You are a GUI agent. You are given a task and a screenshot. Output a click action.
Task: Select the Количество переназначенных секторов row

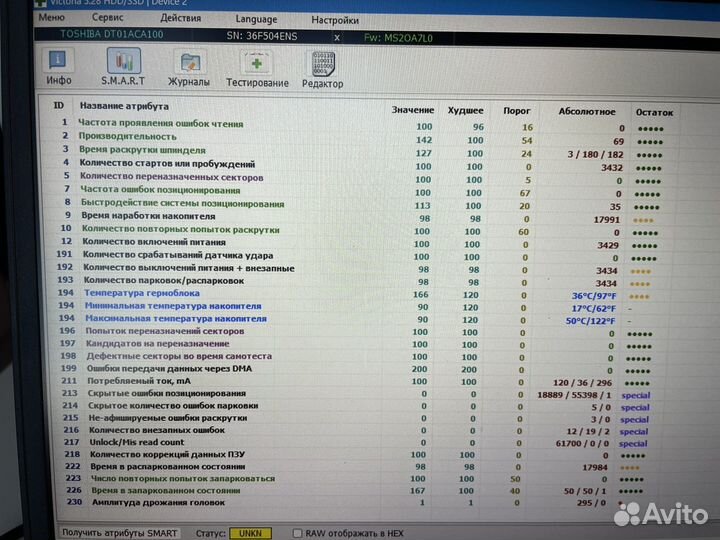[172, 176]
